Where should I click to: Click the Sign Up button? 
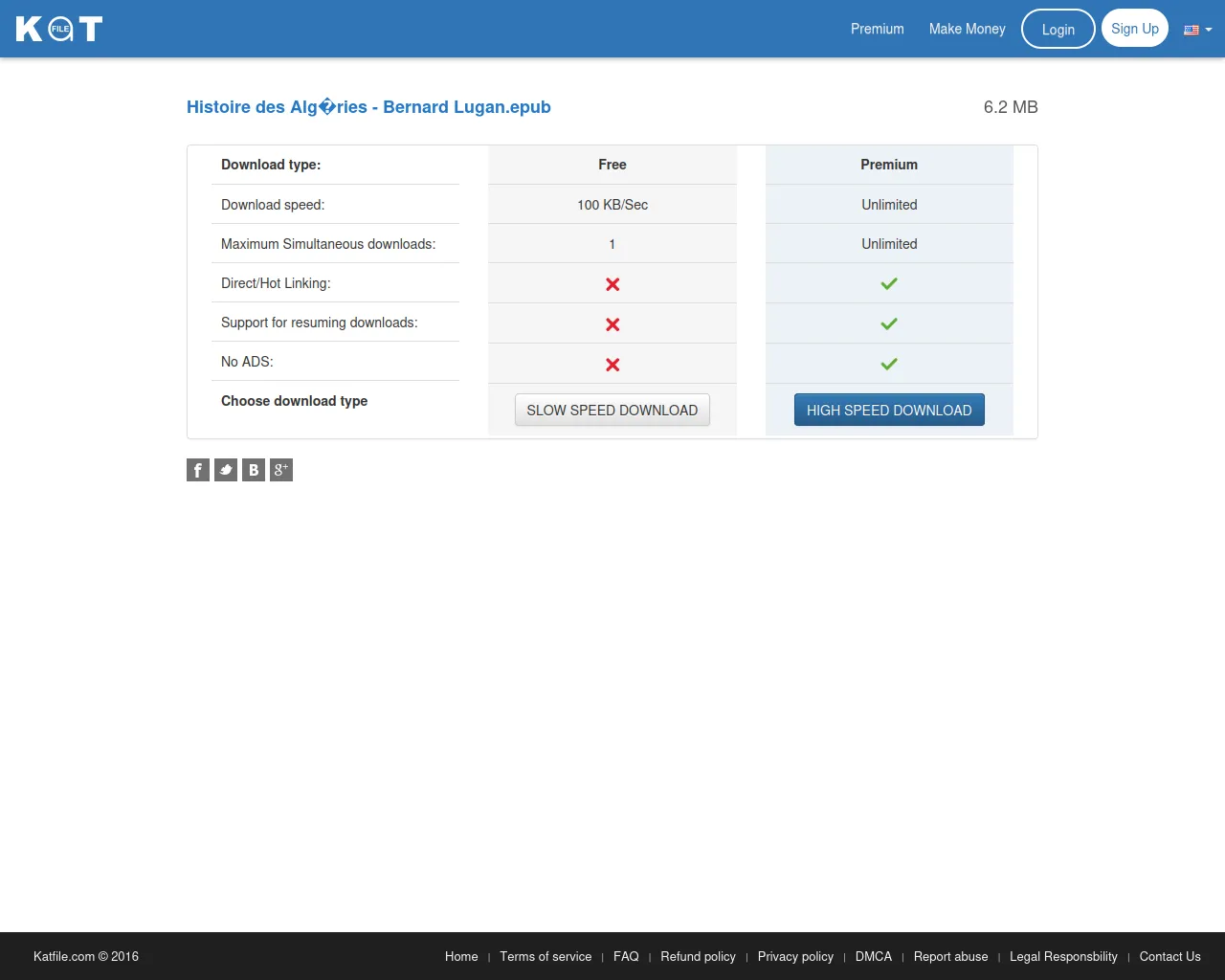1134,28
